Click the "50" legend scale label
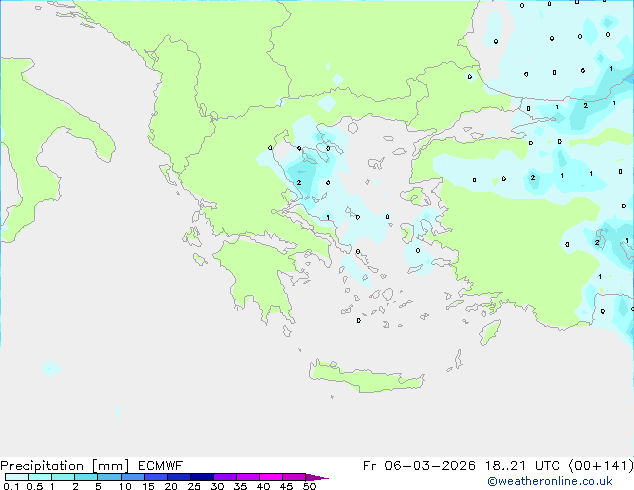The image size is (634, 490). [310, 486]
